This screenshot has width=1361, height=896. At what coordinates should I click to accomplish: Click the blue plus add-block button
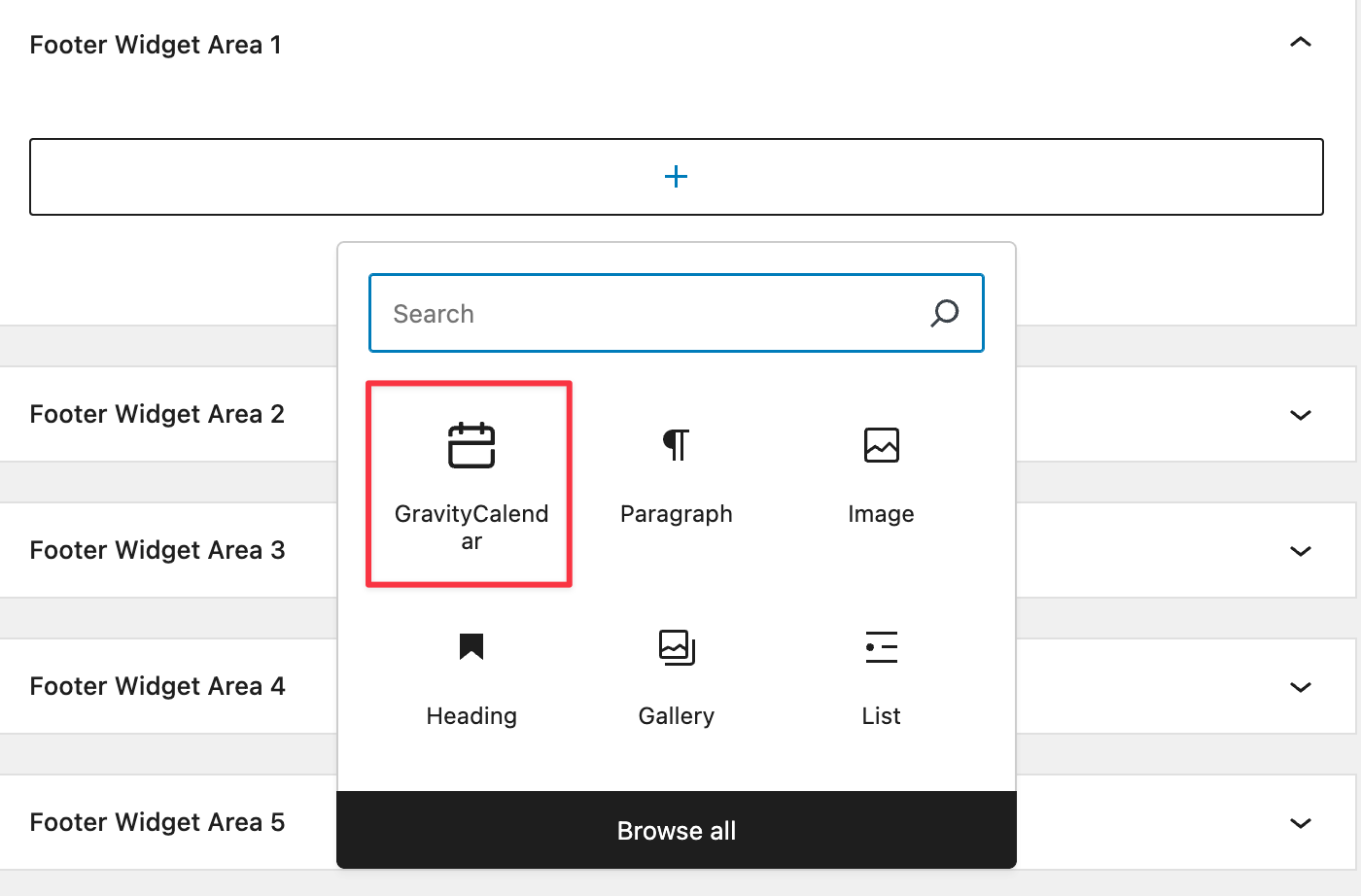pos(676,177)
